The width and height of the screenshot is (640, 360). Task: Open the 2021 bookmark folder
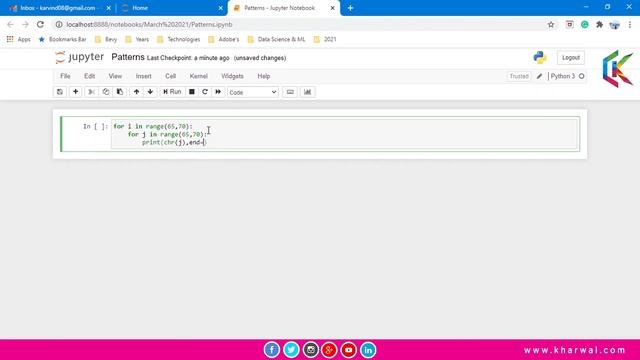coord(325,39)
